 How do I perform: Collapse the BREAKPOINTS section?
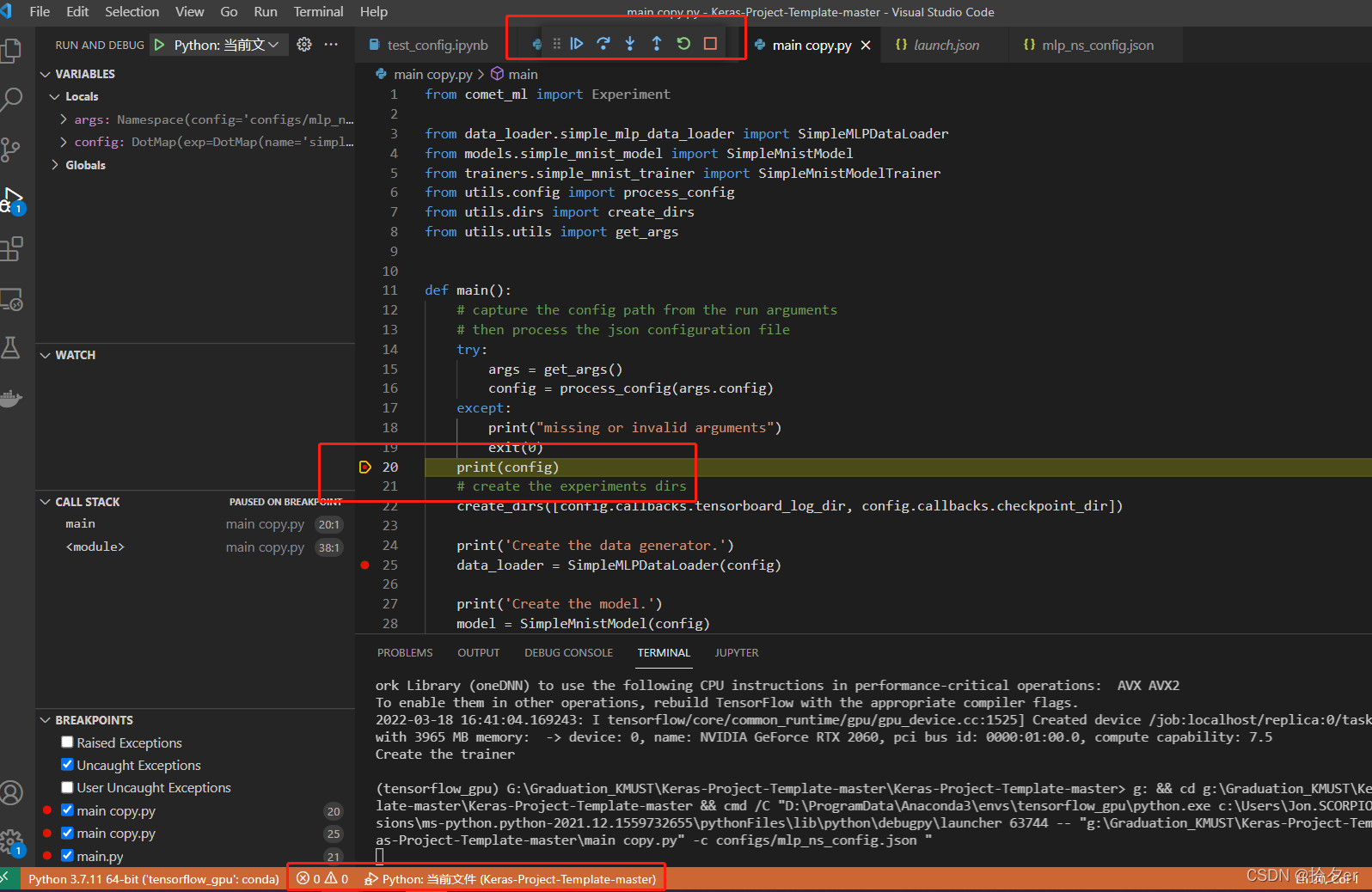(x=45, y=720)
